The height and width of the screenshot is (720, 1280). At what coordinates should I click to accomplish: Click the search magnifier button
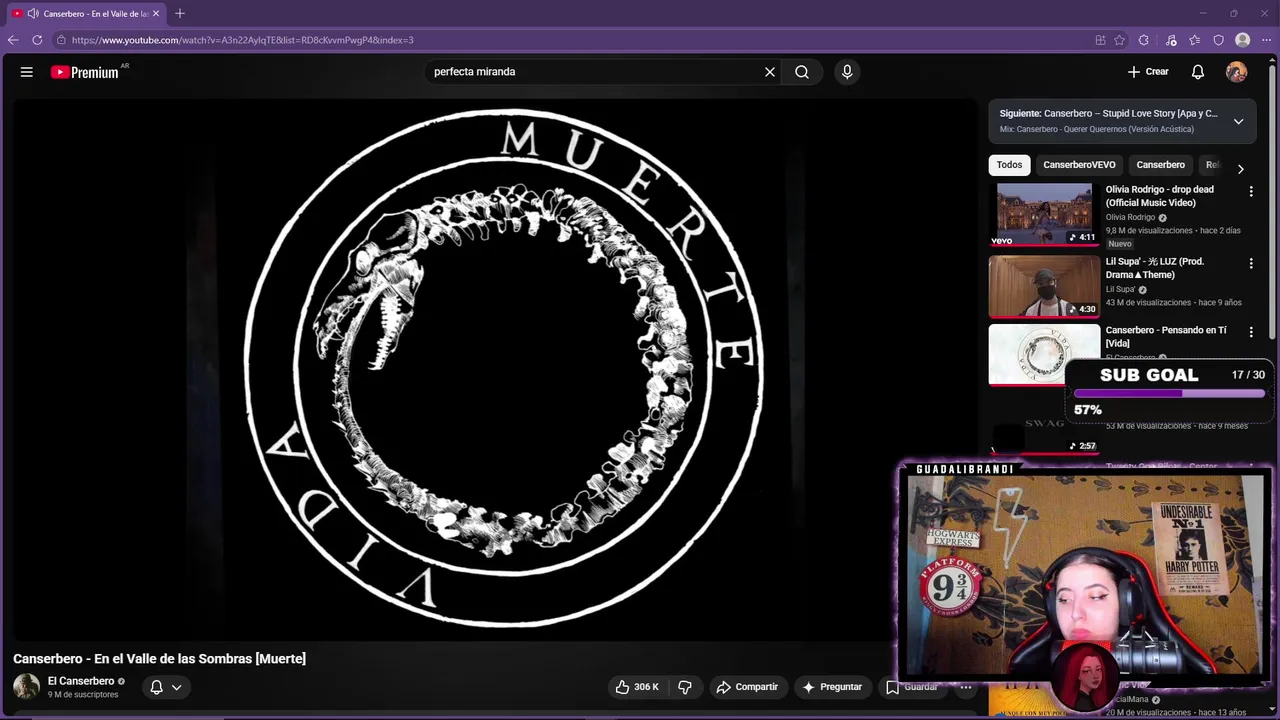(x=802, y=72)
